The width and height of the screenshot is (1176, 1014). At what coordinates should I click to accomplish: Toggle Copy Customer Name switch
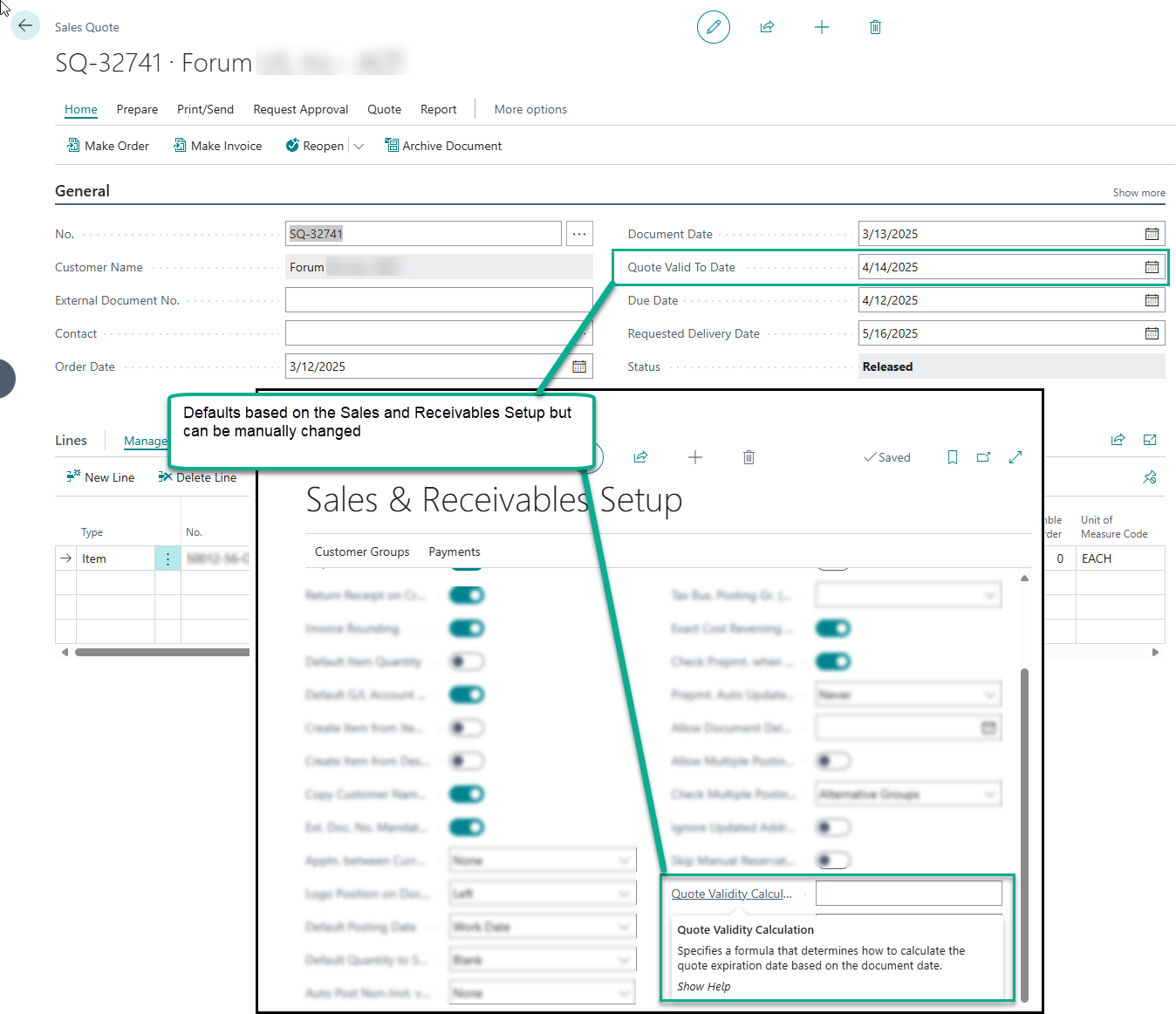pyautogui.click(x=467, y=794)
